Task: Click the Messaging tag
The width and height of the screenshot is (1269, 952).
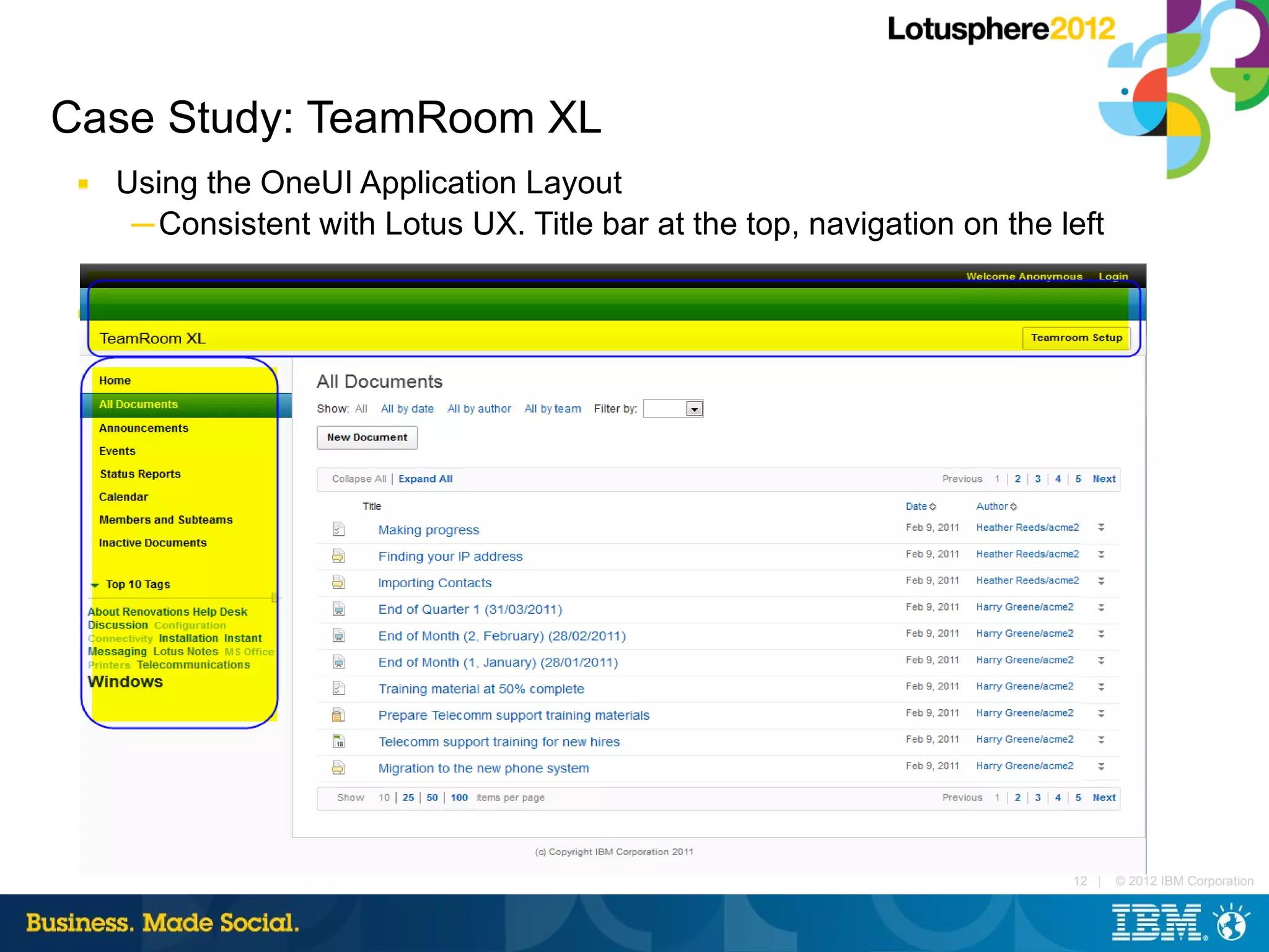Action: [x=117, y=652]
